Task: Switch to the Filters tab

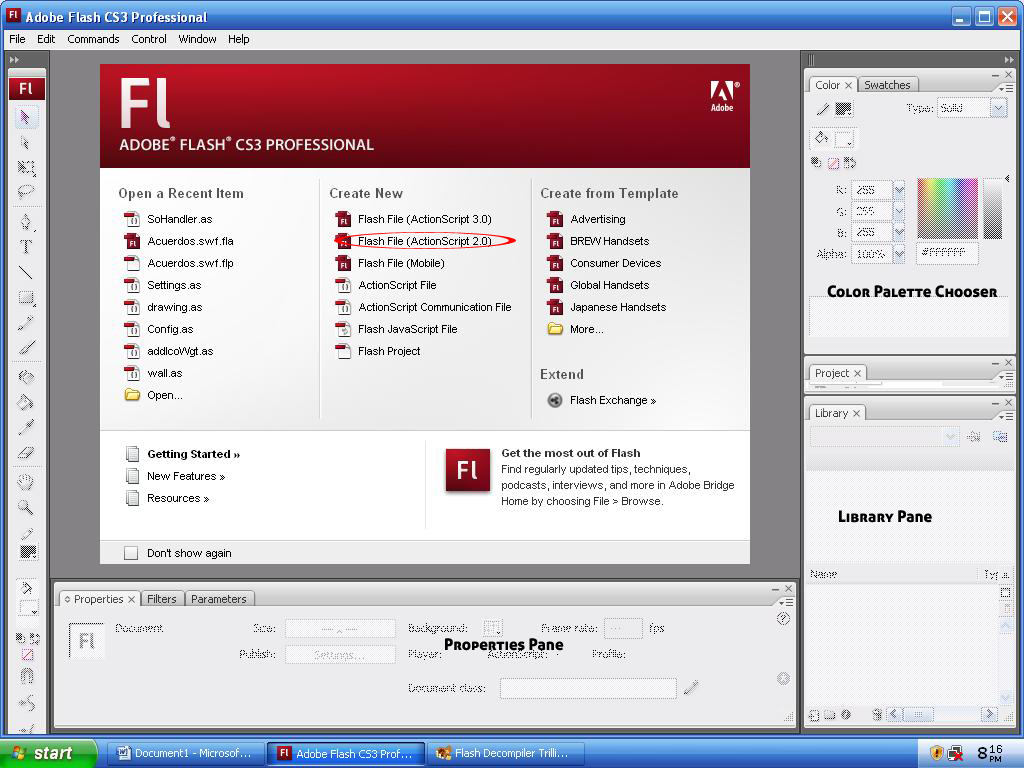Action: pos(161,599)
